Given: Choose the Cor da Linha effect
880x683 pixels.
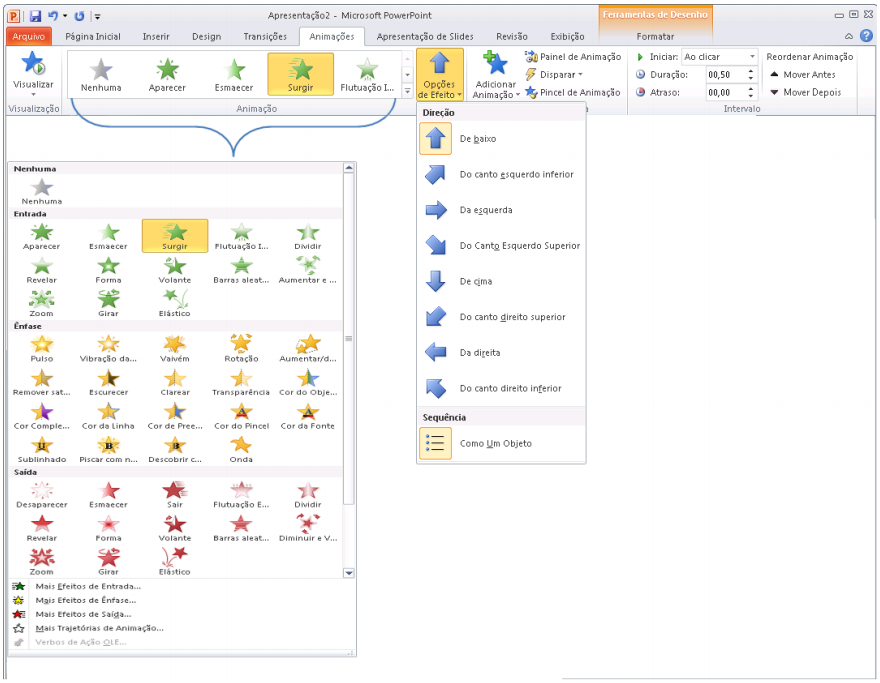Looking at the screenshot, I should (x=108, y=416).
